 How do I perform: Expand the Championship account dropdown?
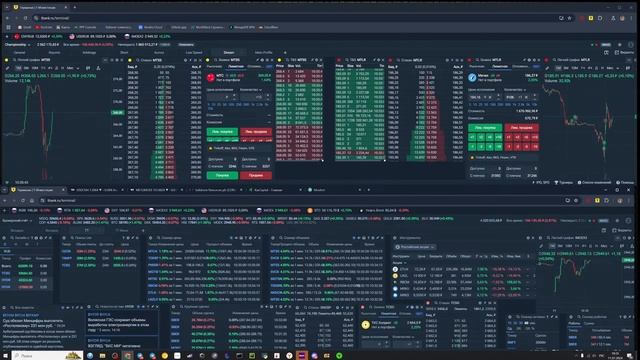17,44
